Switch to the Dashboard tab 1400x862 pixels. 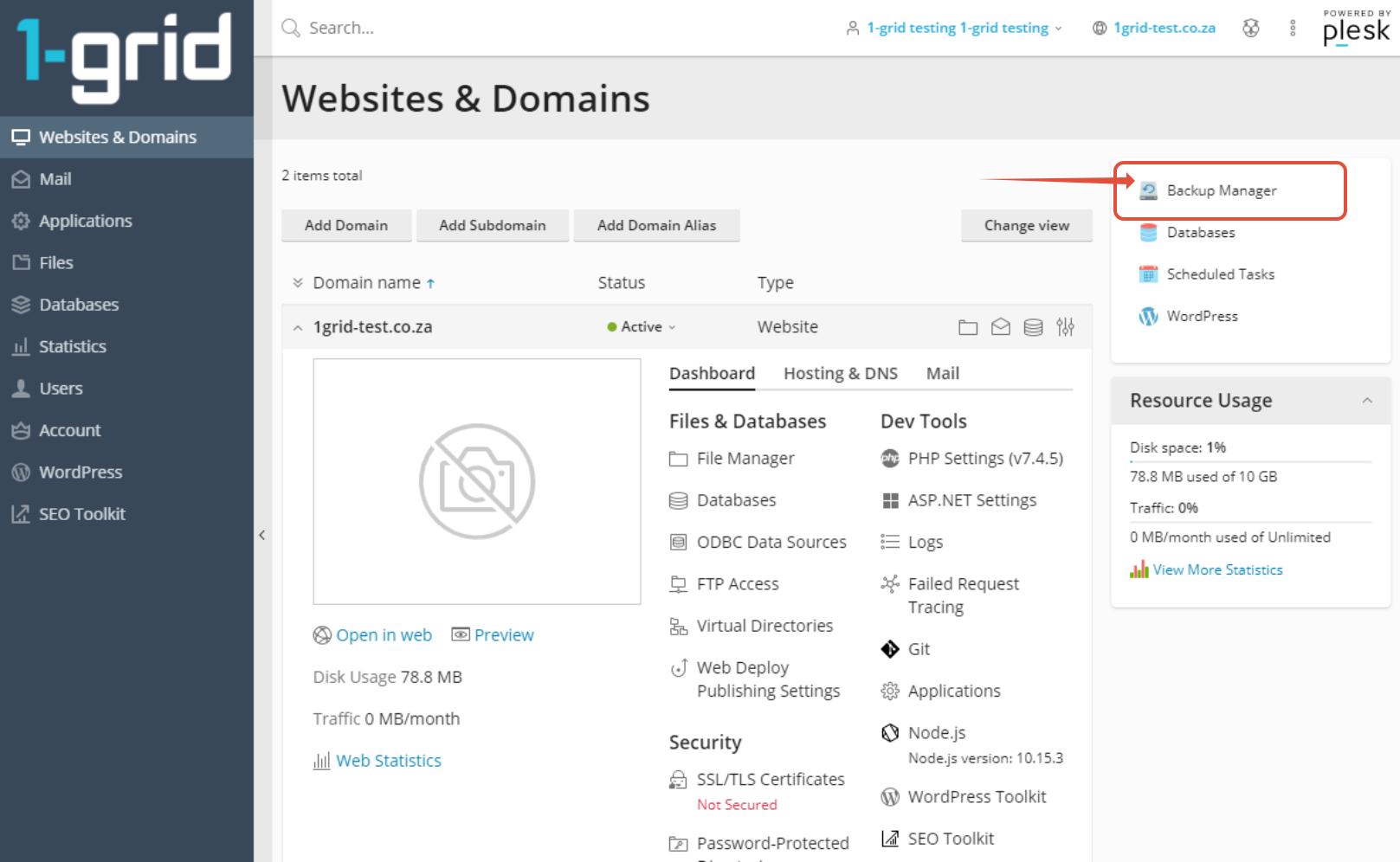pos(712,373)
